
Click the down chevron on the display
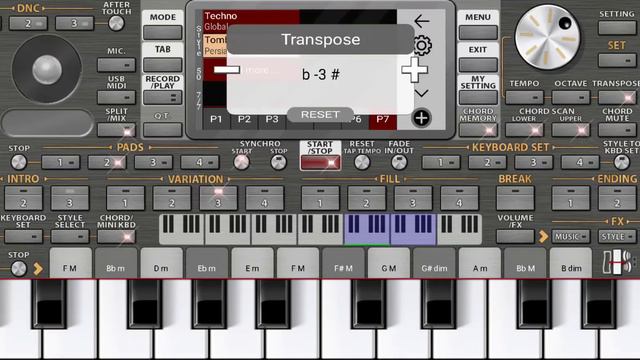click(421, 94)
